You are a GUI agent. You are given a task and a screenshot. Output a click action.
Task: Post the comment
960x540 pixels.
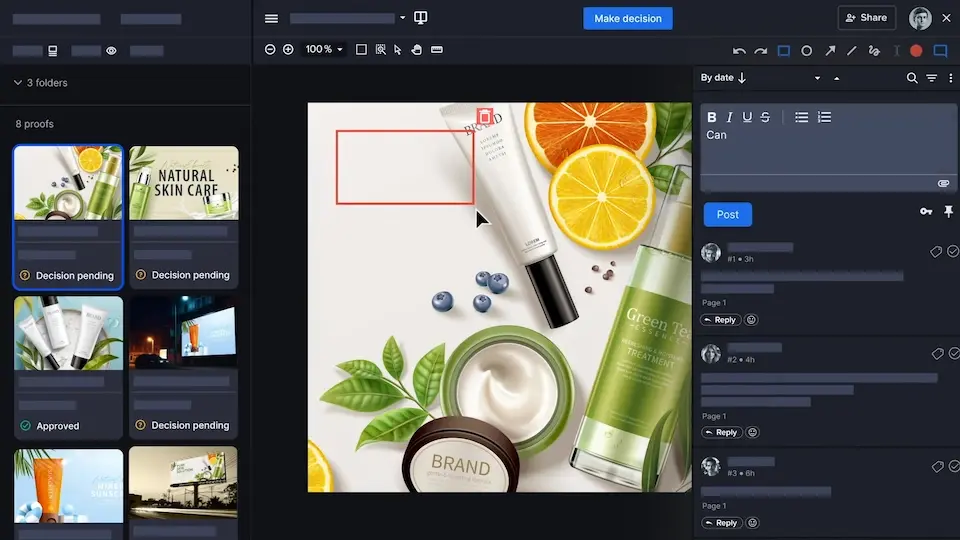727,214
